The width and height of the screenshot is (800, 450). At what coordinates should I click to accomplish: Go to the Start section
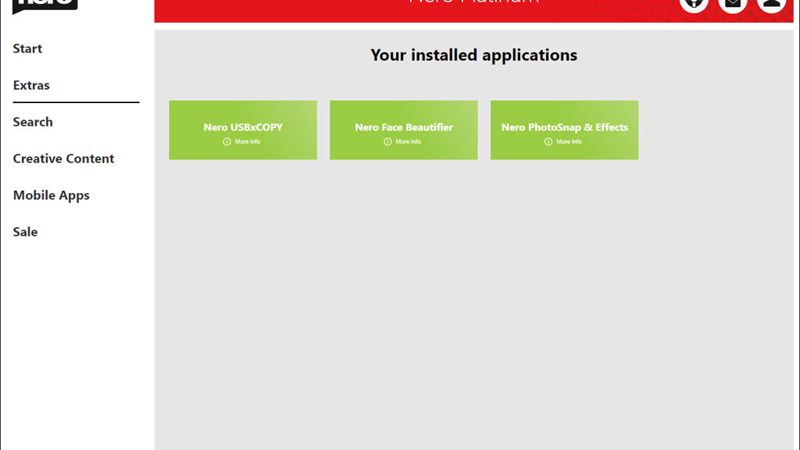tap(28, 48)
